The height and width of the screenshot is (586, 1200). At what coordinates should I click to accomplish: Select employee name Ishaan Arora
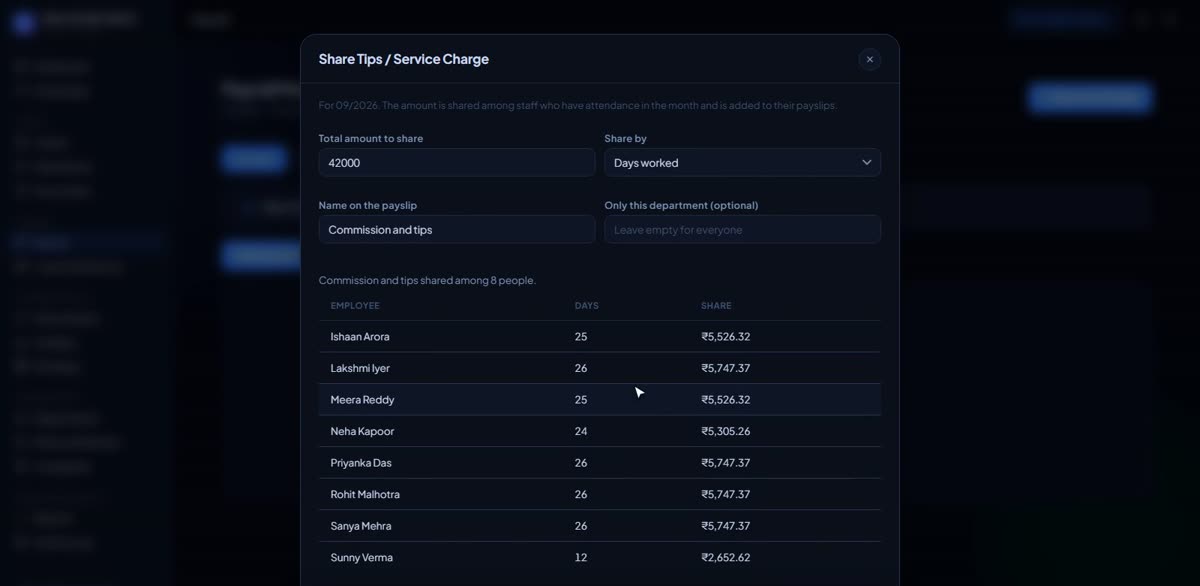(360, 337)
